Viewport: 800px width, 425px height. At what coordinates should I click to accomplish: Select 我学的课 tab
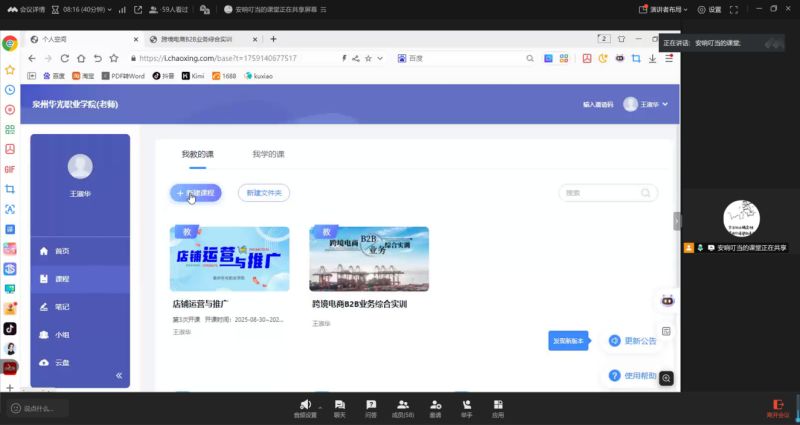(268, 154)
